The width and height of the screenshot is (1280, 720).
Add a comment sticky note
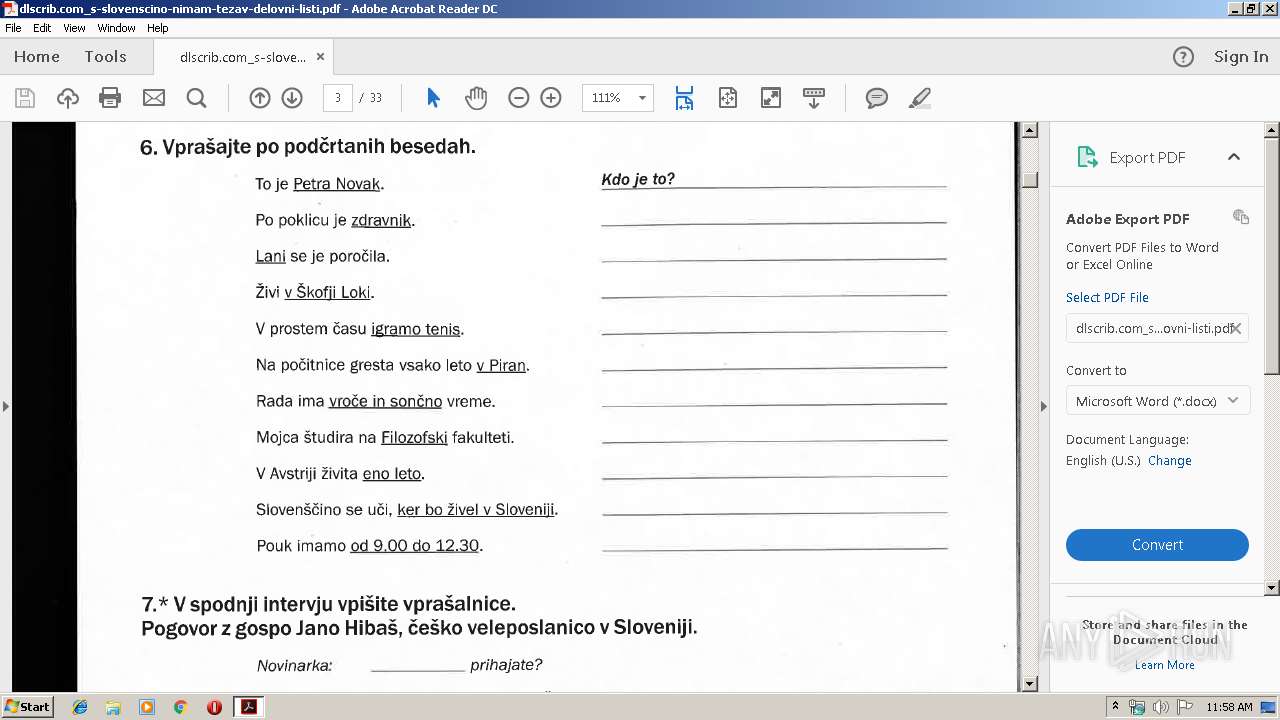(x=877, y=98)
